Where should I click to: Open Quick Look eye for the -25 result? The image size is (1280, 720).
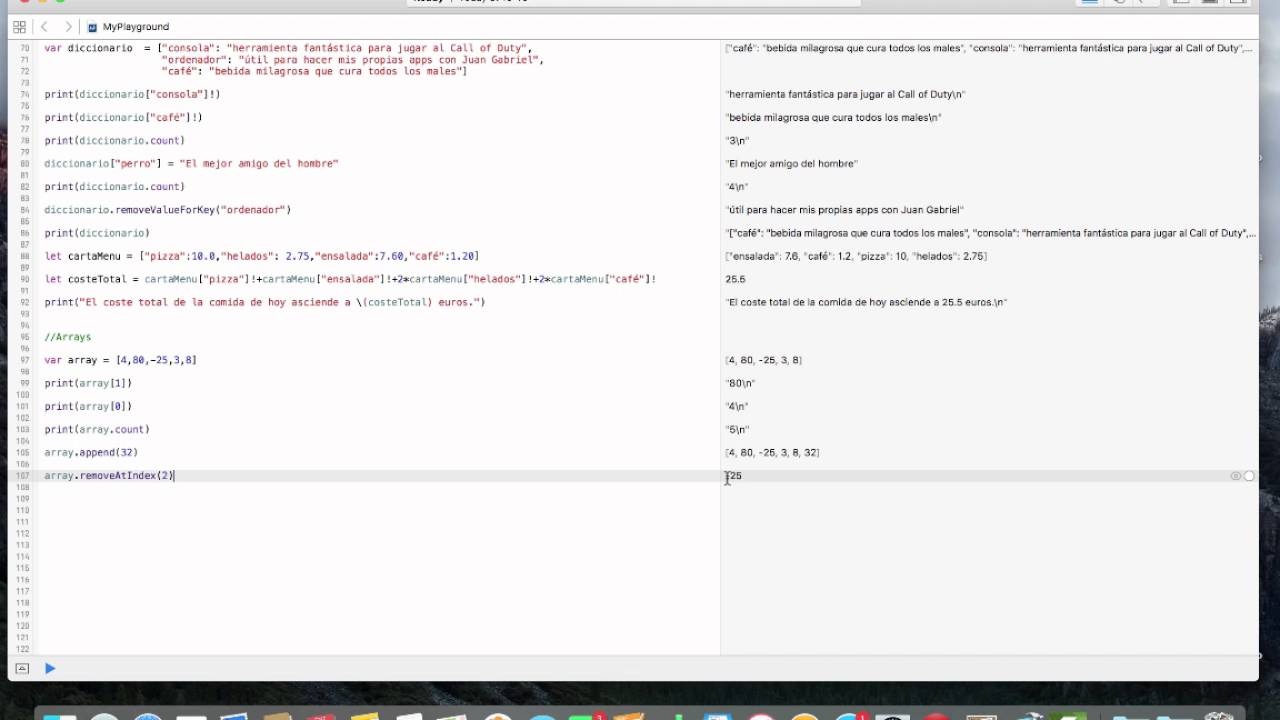tap(1236, 476)
